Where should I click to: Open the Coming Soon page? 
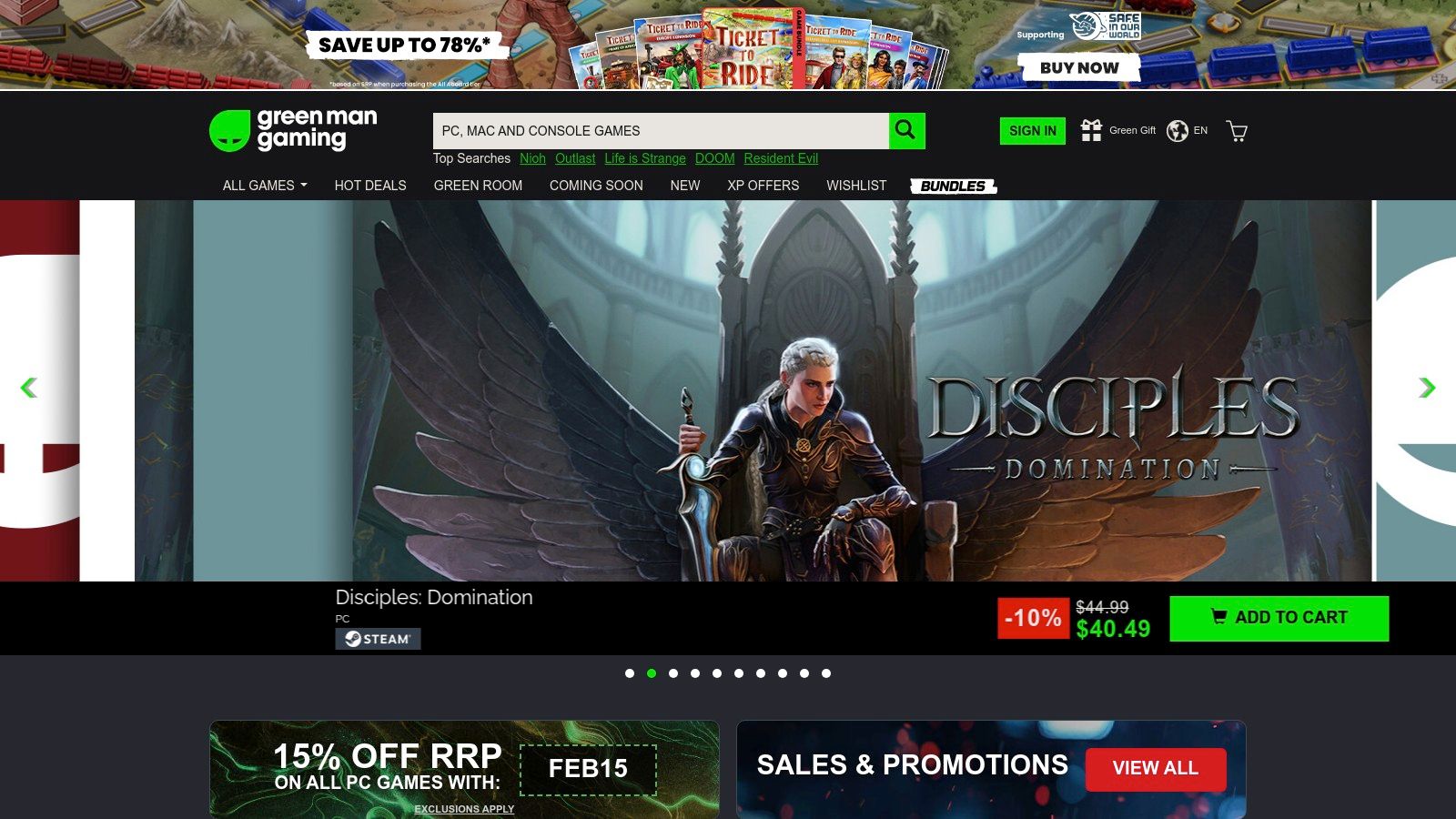pos(596,186)
